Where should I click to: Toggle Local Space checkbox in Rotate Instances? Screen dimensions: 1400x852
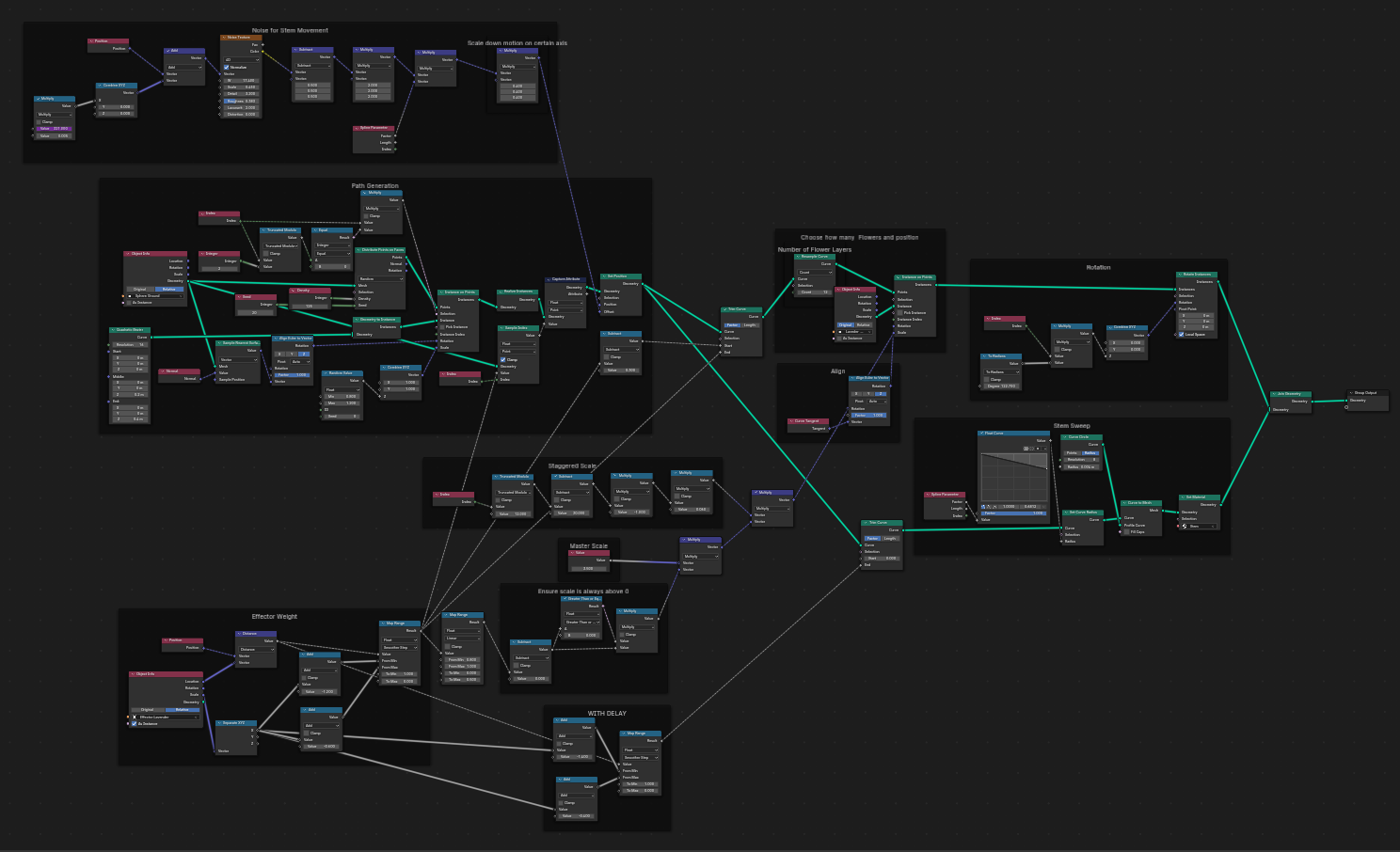1182,334
